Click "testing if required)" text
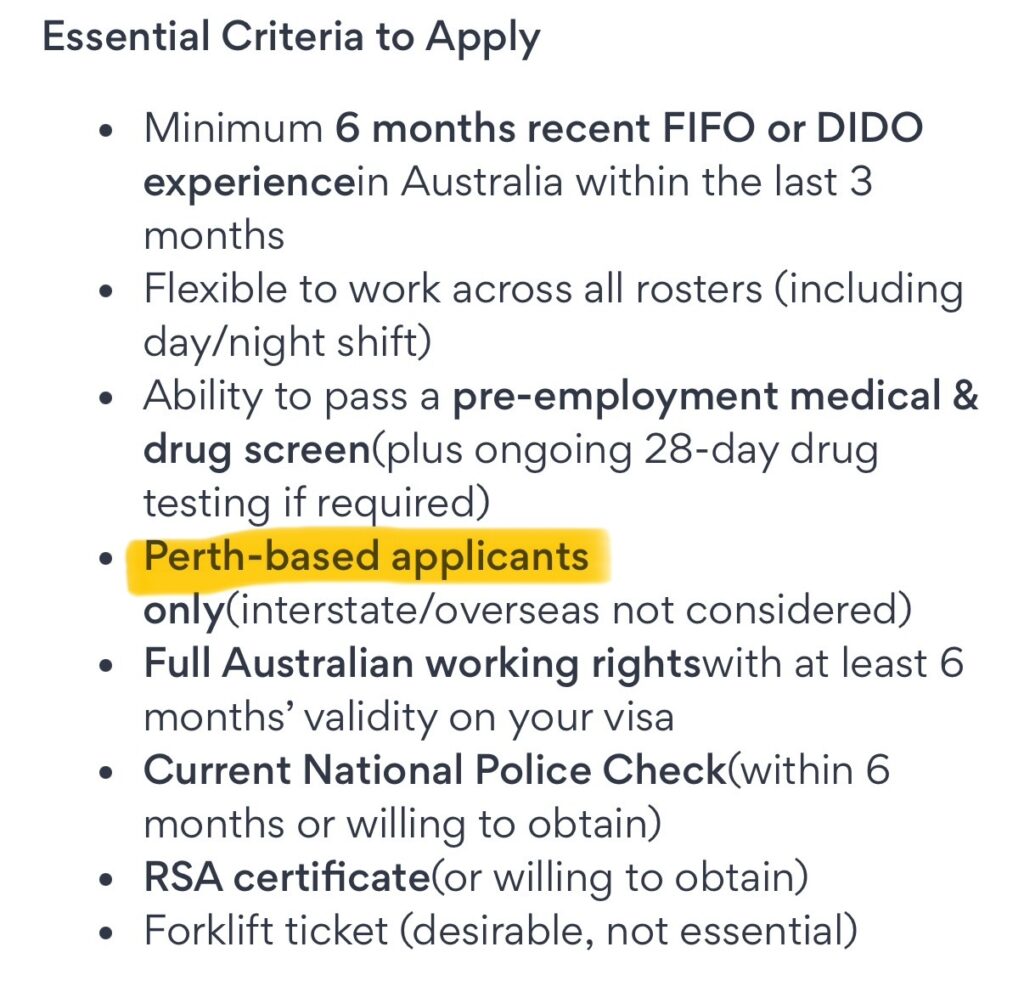The width and height of the screenshot is (1024, 992). (x=316, y=503)
